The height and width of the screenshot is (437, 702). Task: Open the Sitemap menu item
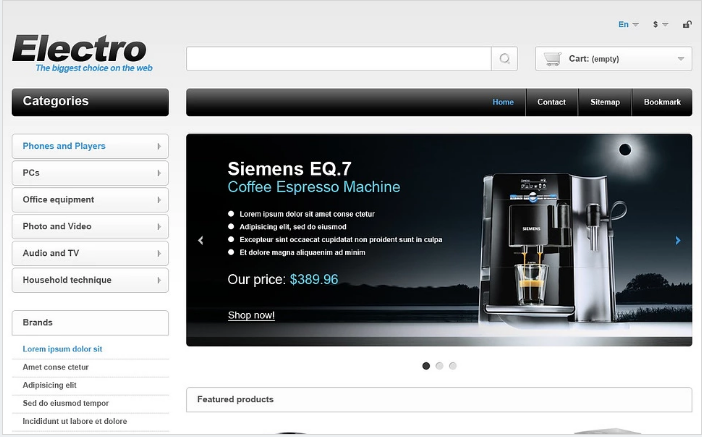605,102
